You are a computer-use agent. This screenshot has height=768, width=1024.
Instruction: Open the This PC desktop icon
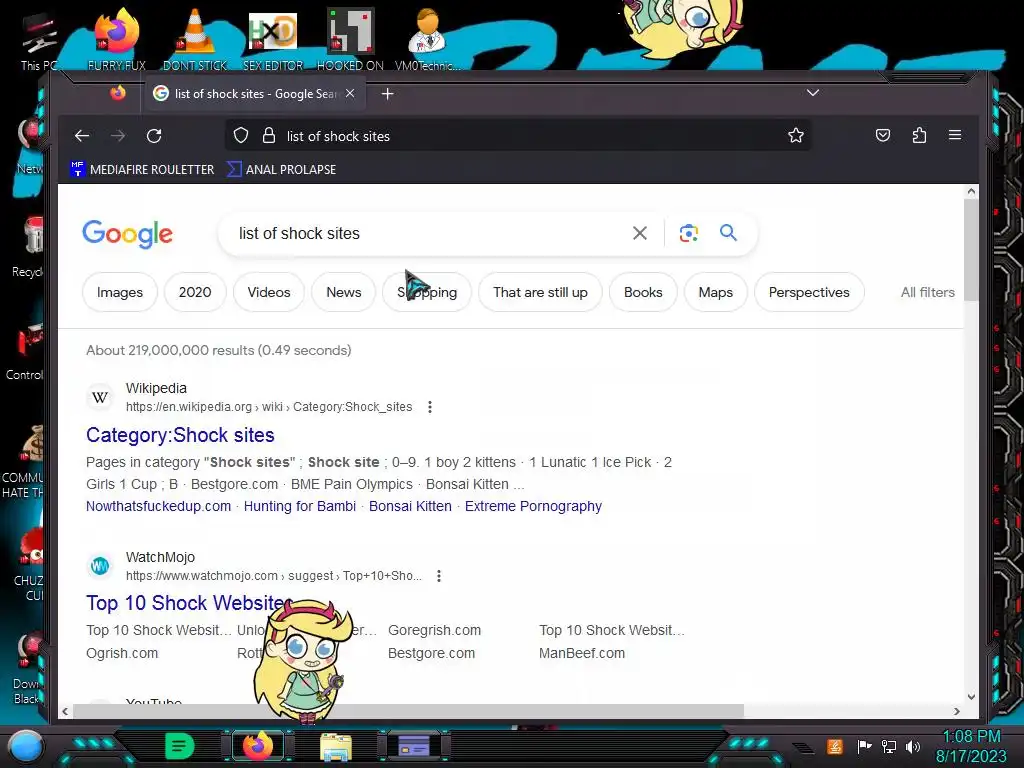coord(38,40)
